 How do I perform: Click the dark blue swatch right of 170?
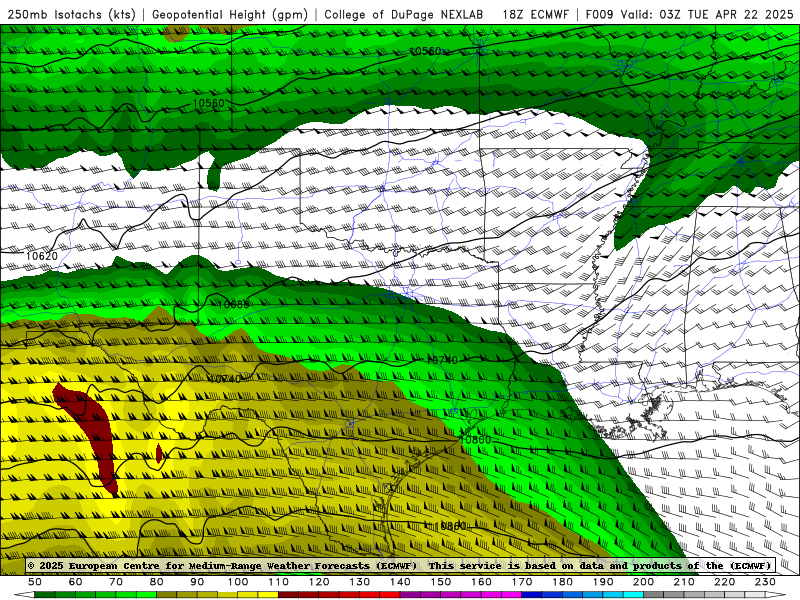(x=532, y=595)
